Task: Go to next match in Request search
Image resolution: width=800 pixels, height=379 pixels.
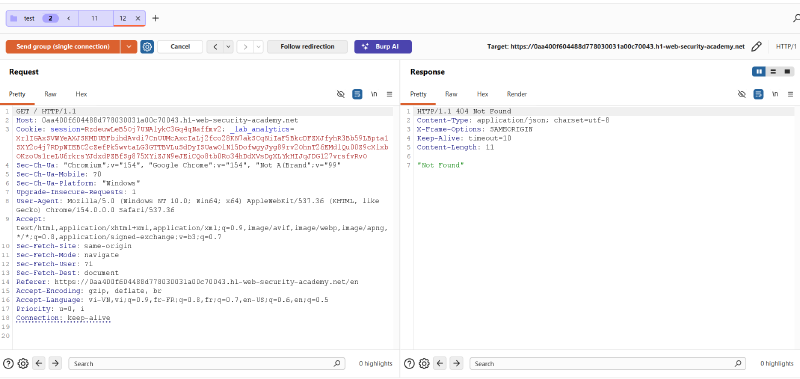Action: point(55,364)
